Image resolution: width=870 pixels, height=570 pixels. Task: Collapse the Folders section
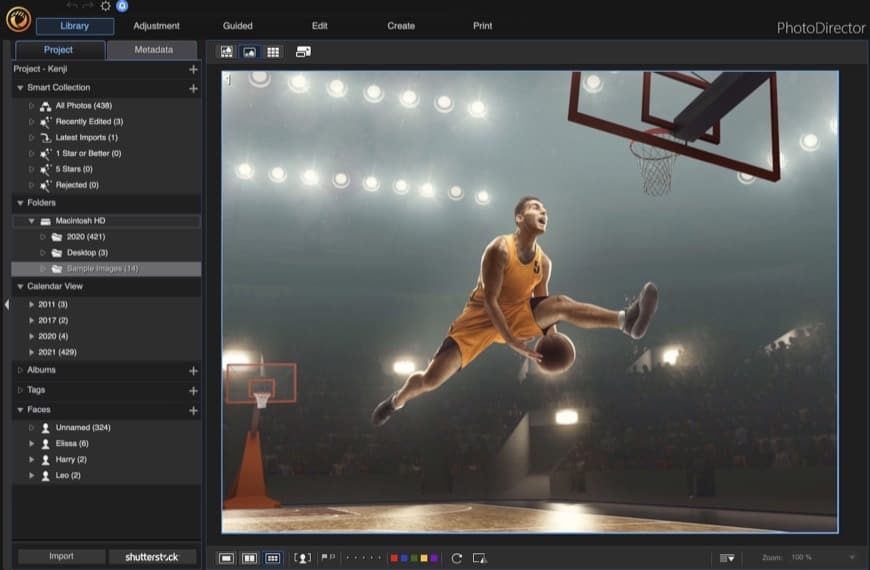pos(20,203)
